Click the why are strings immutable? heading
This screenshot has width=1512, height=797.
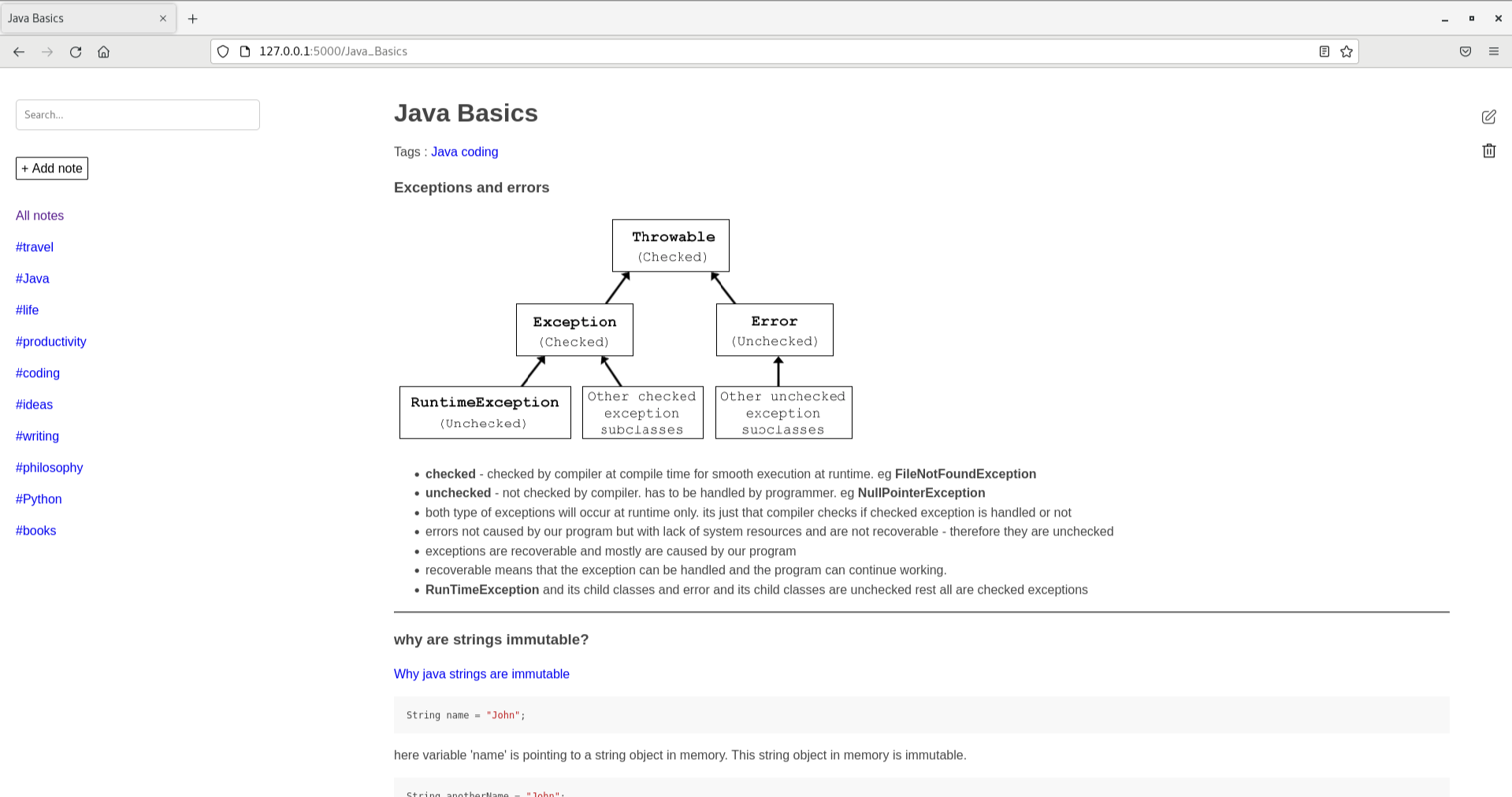(491, 639)
